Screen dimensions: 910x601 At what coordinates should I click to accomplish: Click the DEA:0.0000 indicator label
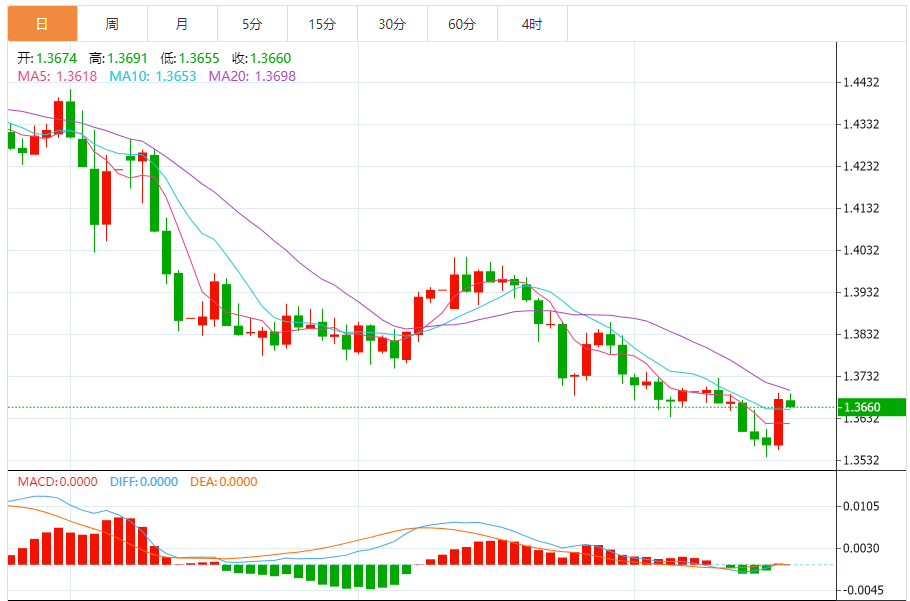(223, 482)
